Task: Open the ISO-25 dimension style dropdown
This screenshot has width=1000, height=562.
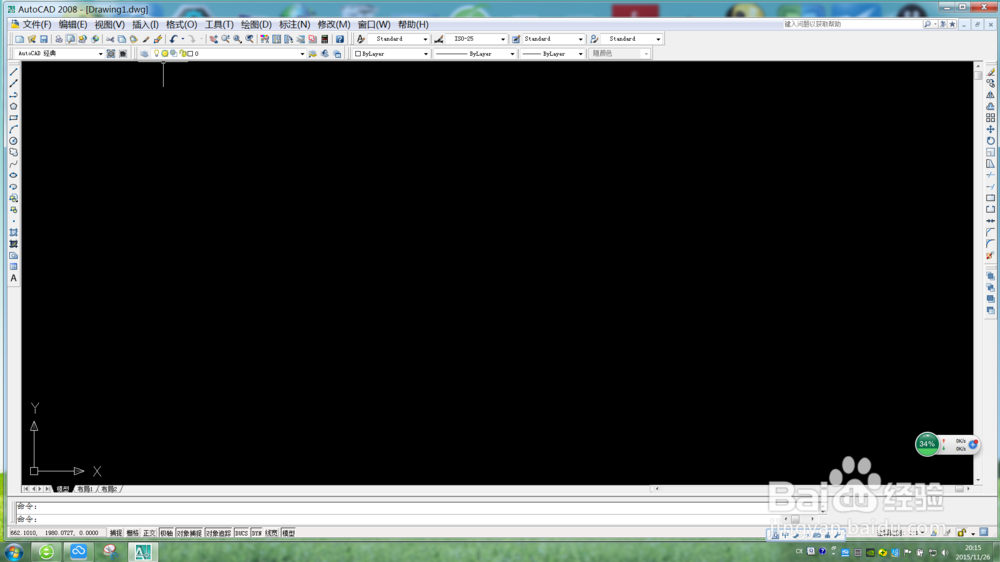Action: [503, 39]
